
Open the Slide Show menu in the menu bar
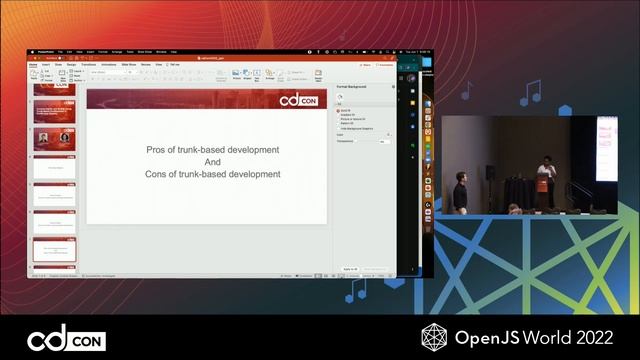pyautogui.click(x=144, y=52)
